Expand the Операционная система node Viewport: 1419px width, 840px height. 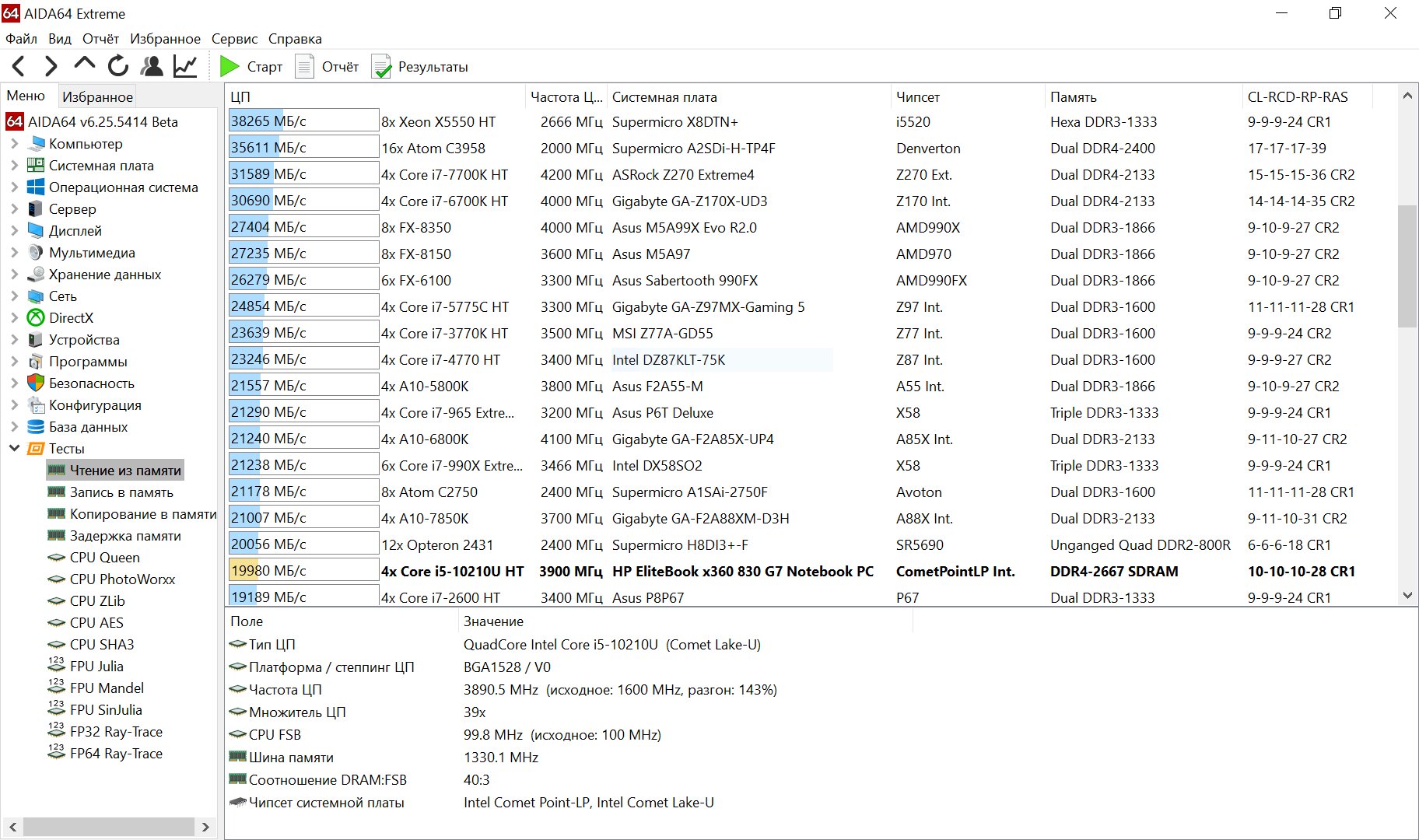[x=14, y=187]
